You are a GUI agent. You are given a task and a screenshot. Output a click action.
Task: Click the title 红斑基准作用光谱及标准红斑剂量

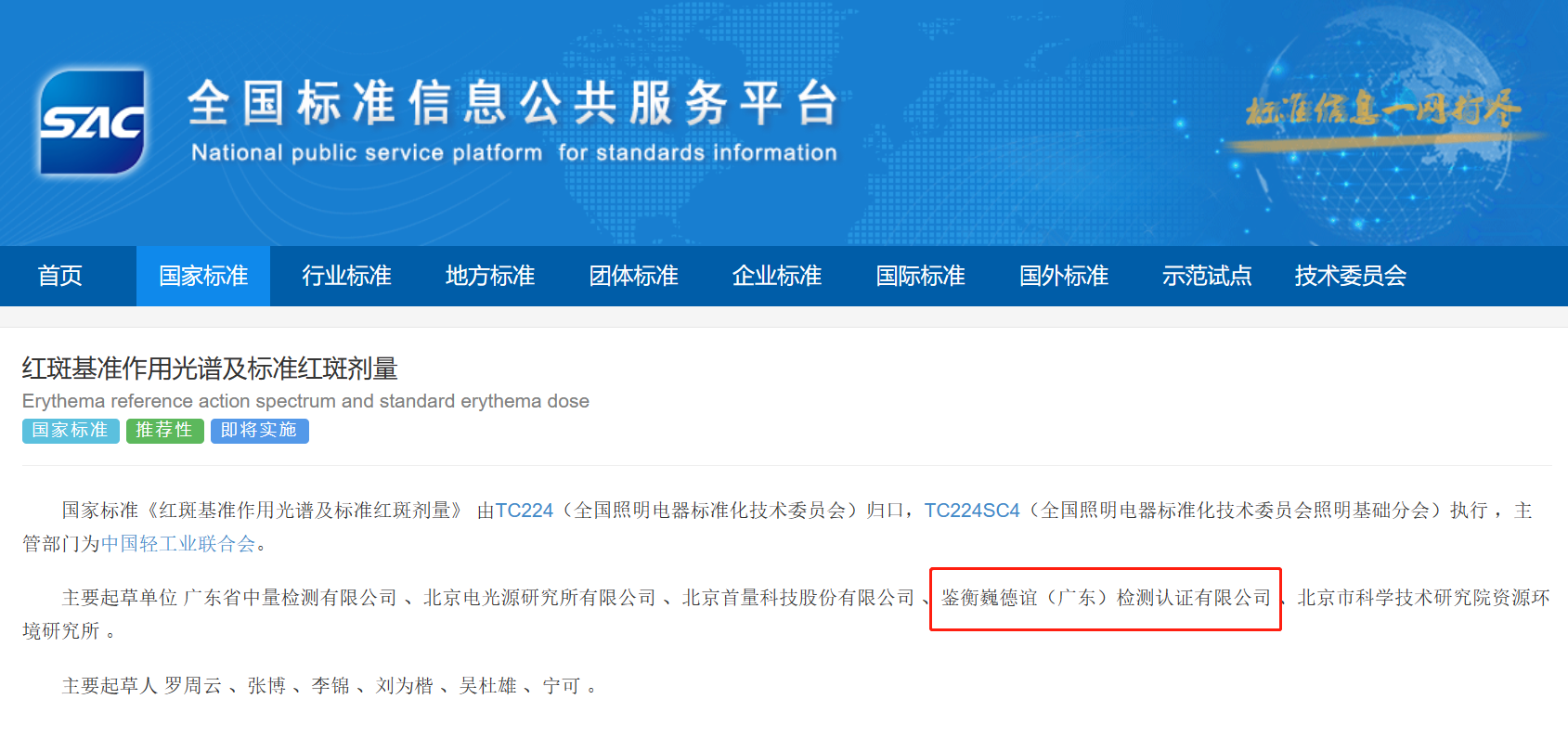pyautogui.click(x=210, y=369)
